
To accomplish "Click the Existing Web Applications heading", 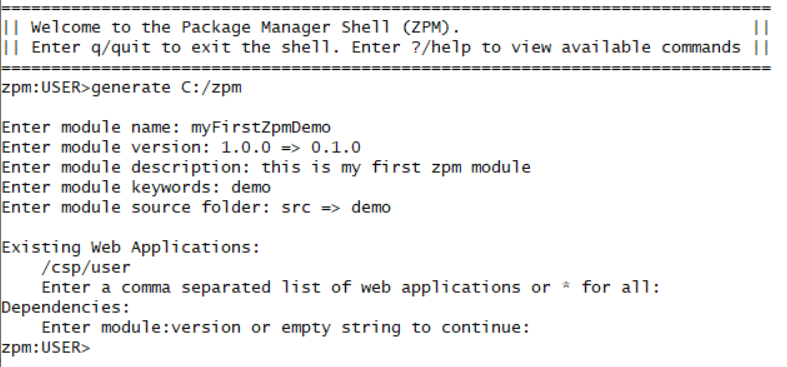I will (x=130, y=247).
